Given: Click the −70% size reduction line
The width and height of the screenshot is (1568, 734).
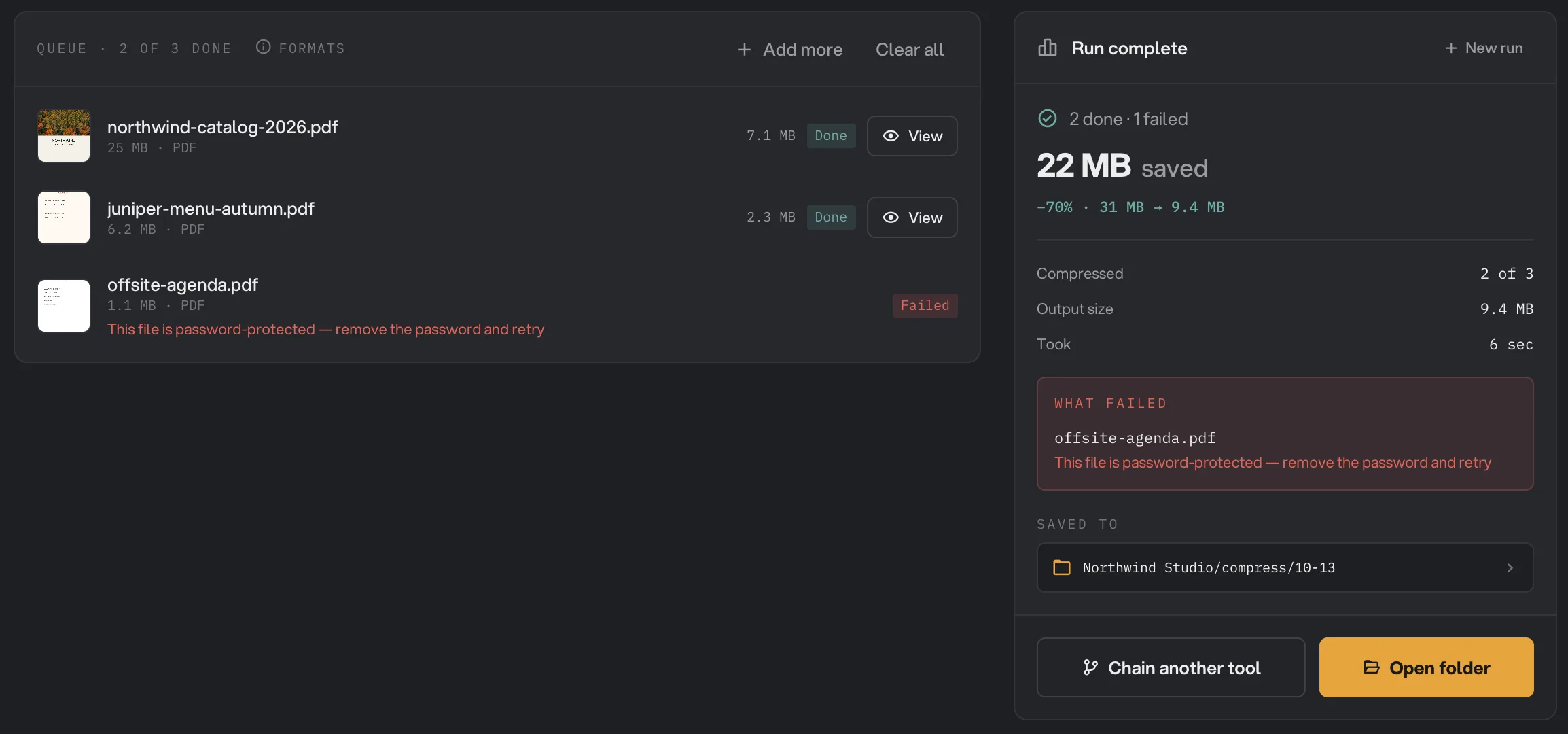Looking at the screenshot, I should (1130, 207).
